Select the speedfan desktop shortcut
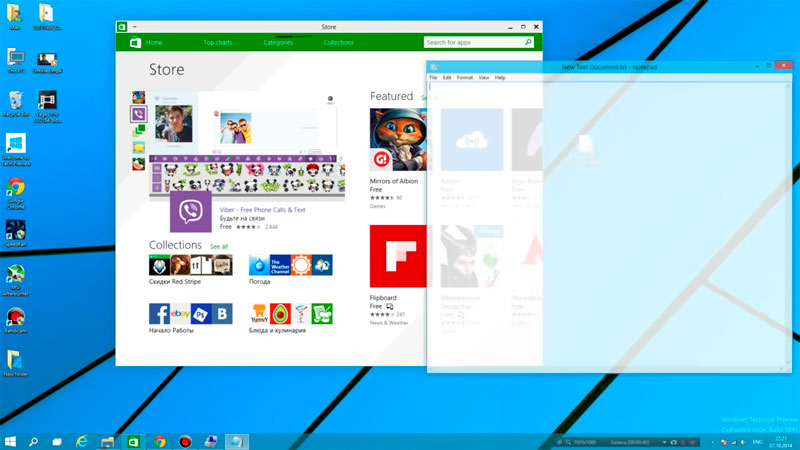The image size is (800, 450). 15,233
